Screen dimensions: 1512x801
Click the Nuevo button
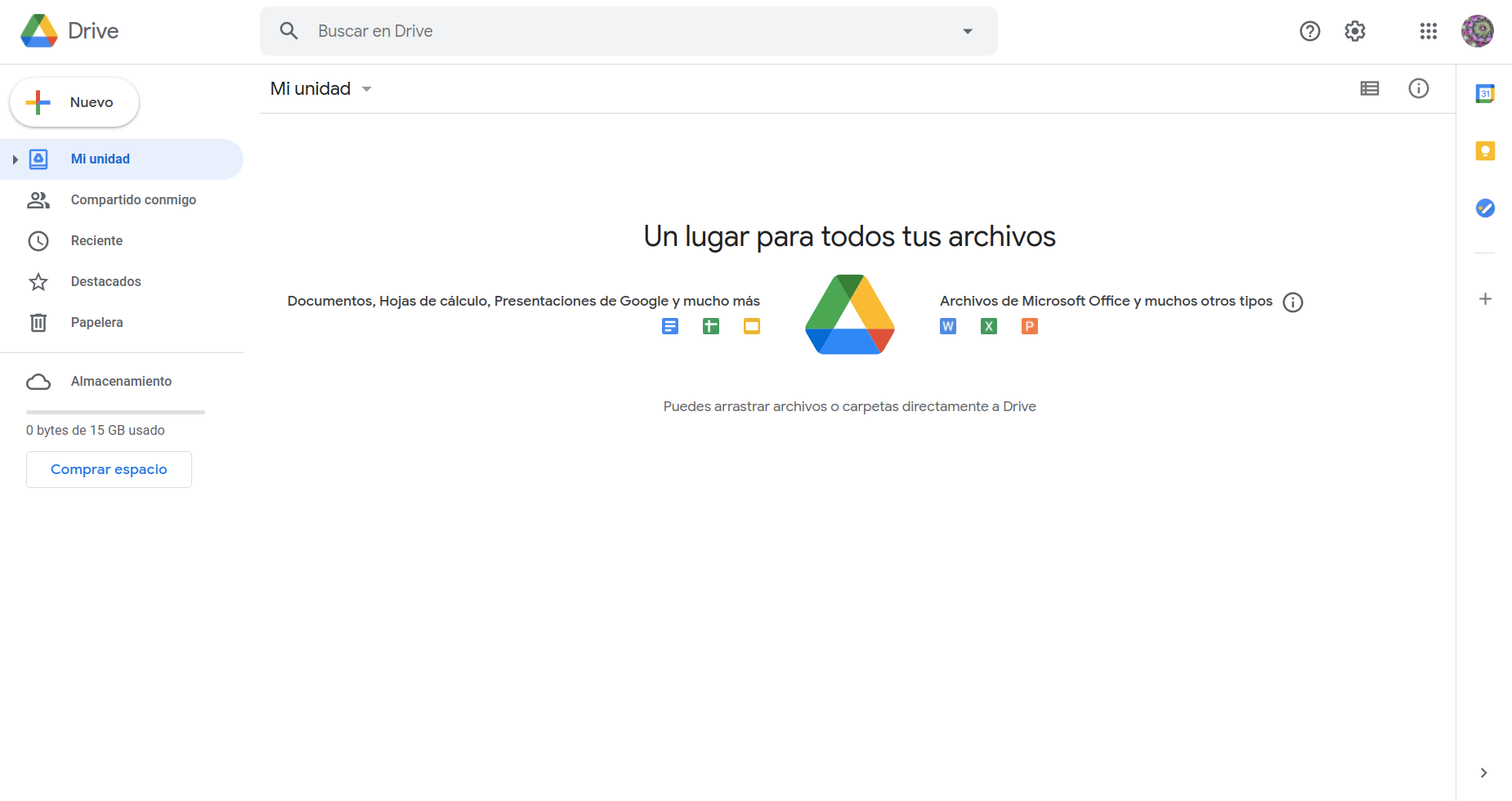point(74,102)
